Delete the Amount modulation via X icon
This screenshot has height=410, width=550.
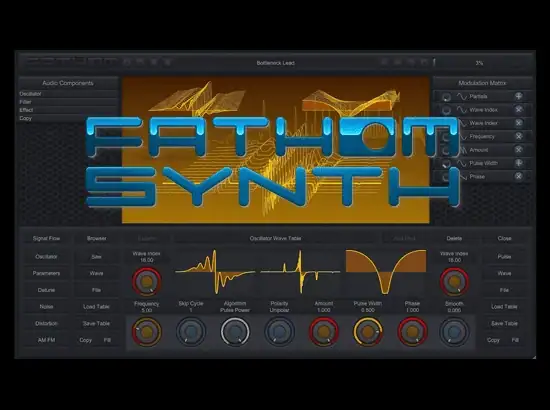(518, 149)
